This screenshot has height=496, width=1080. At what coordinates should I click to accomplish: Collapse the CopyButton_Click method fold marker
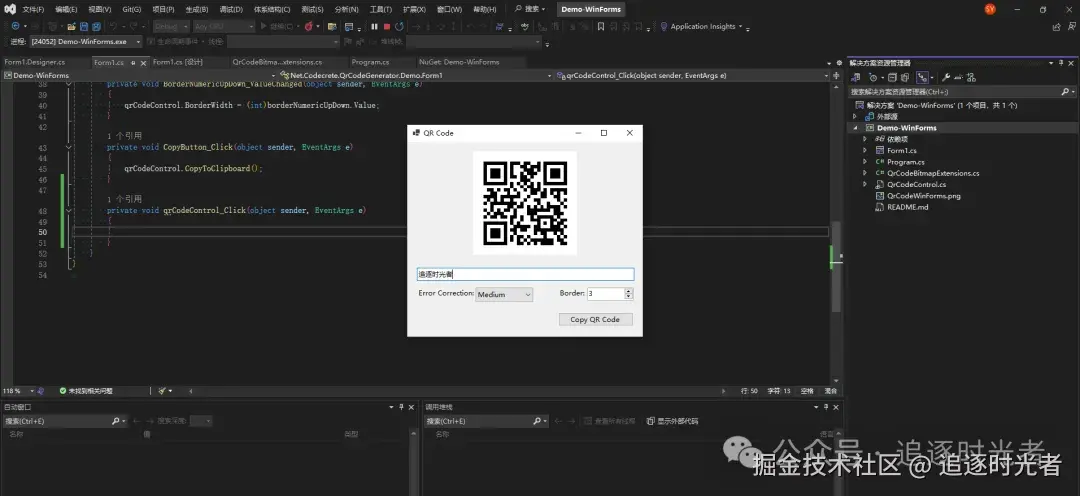pyautogui.click(x=68, y=147)
